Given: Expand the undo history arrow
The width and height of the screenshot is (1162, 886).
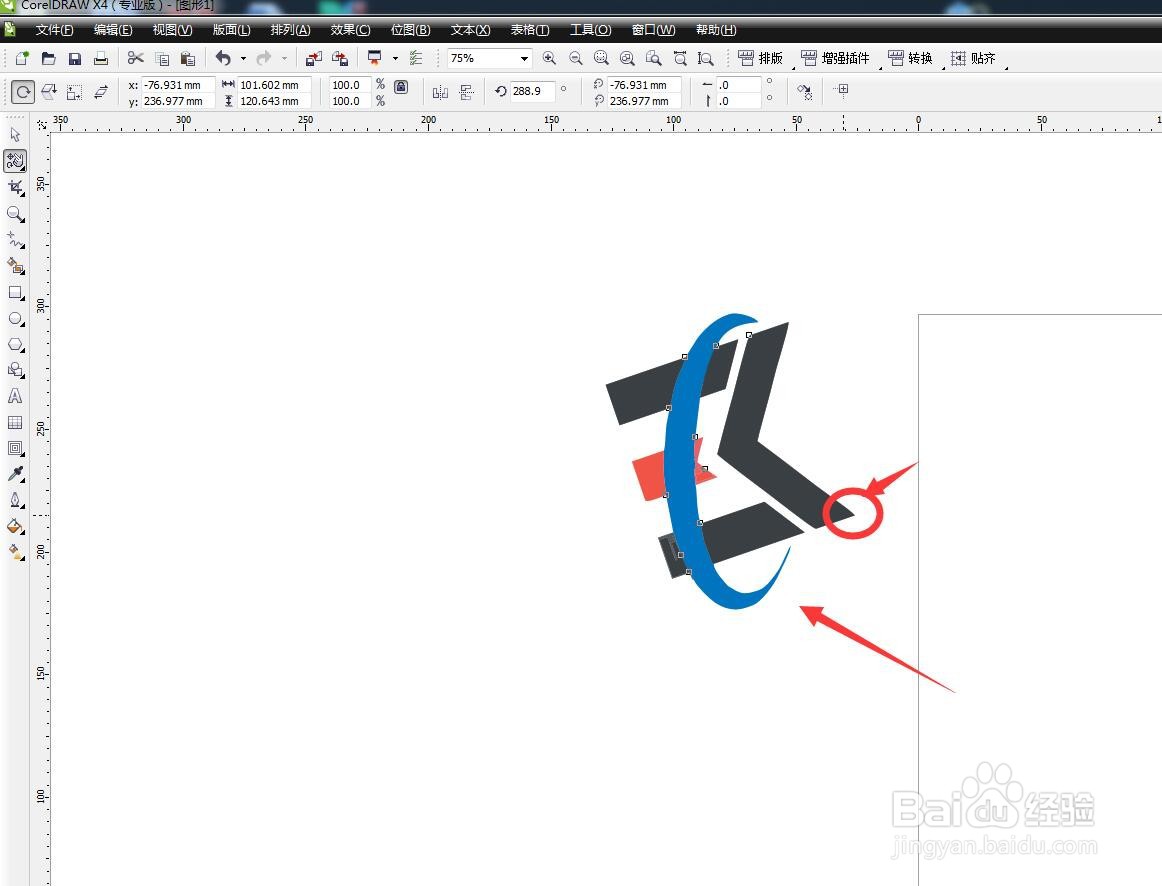Looking at the screenshot, I should coord(243,58).
